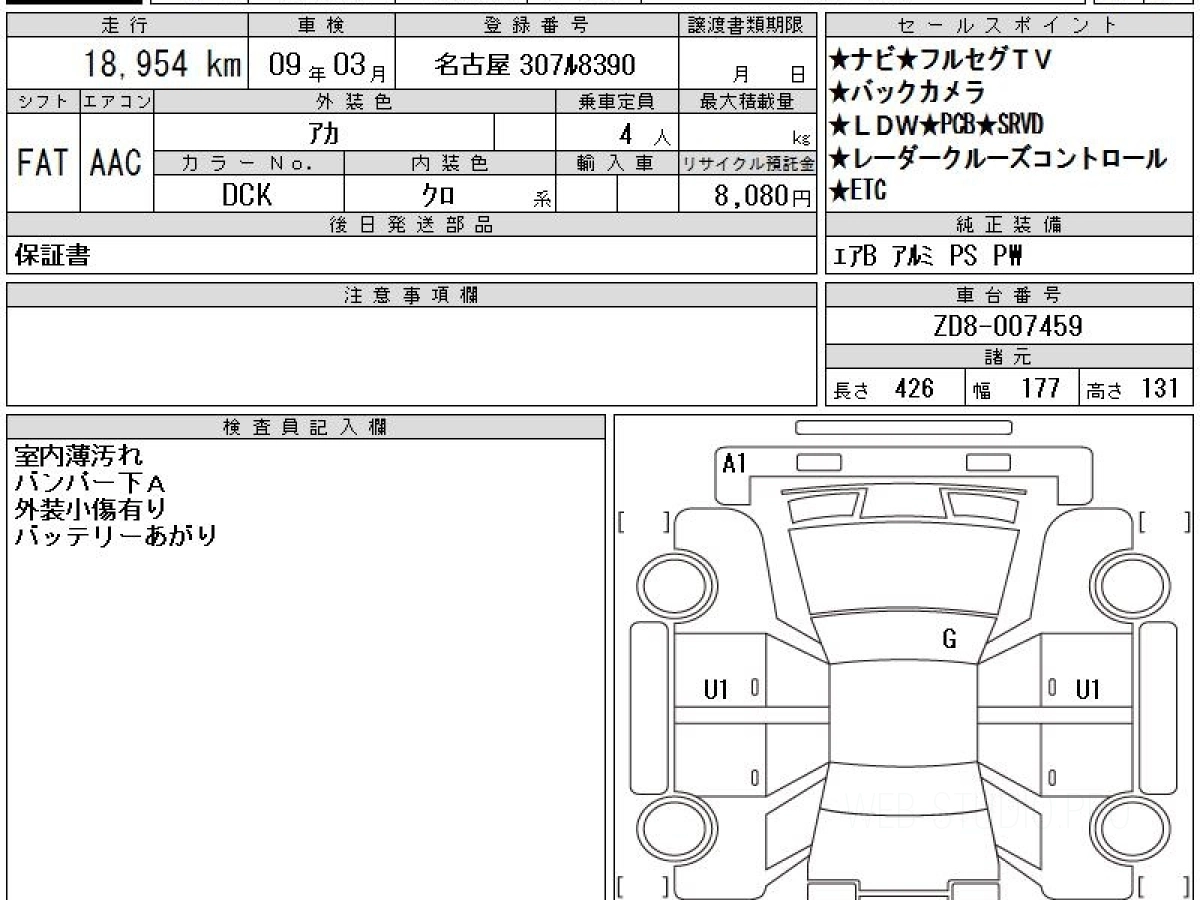The image size is (1200, 900).
Task: Click the 乗車定員 header cell
Action: click(x=617, y=101)
